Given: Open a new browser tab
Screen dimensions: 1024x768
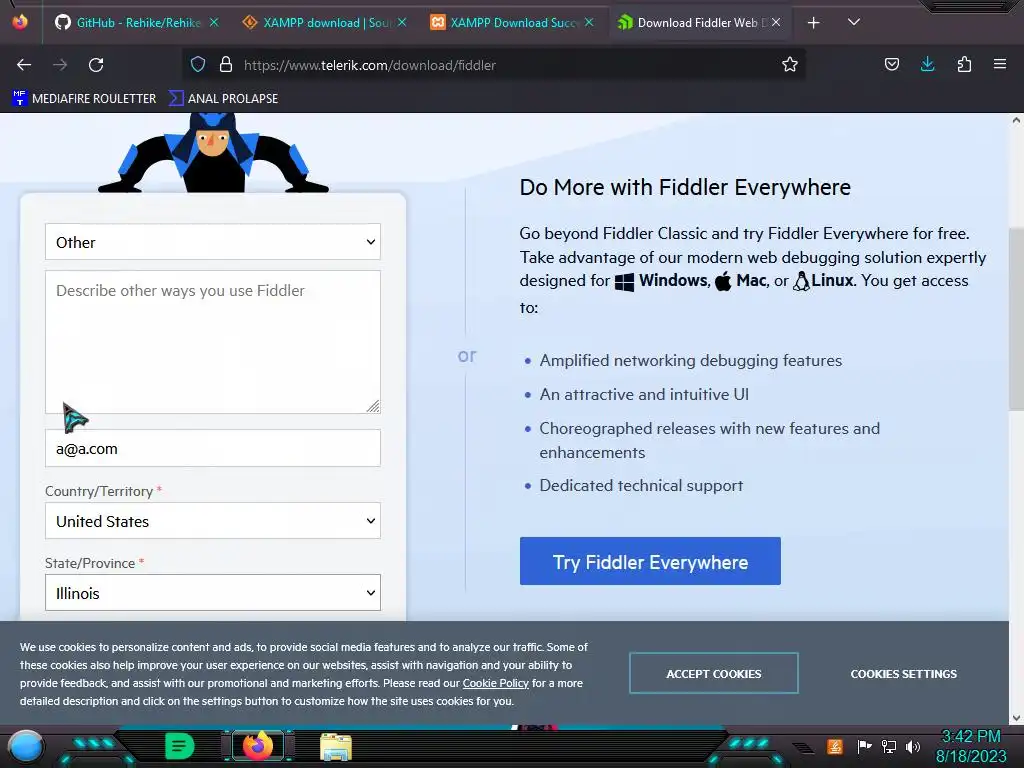Looking at the screenshot, I should click(813, 23).
